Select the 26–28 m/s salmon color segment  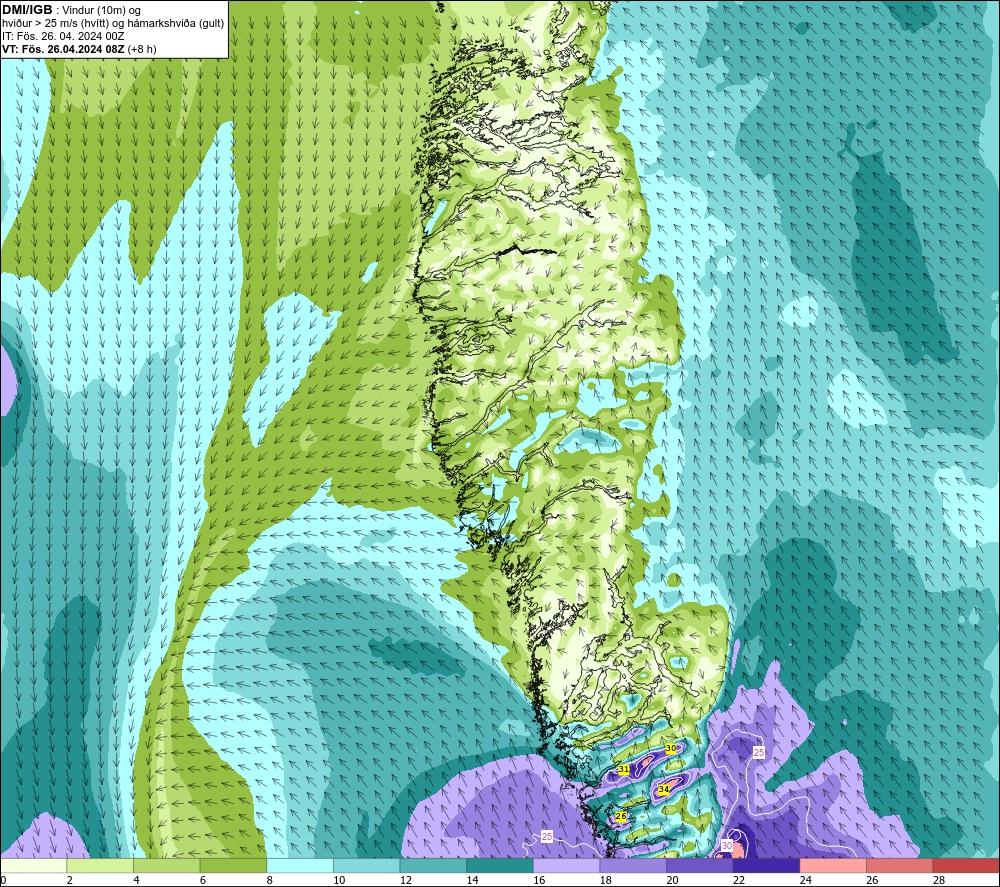(x=900, y=865)
